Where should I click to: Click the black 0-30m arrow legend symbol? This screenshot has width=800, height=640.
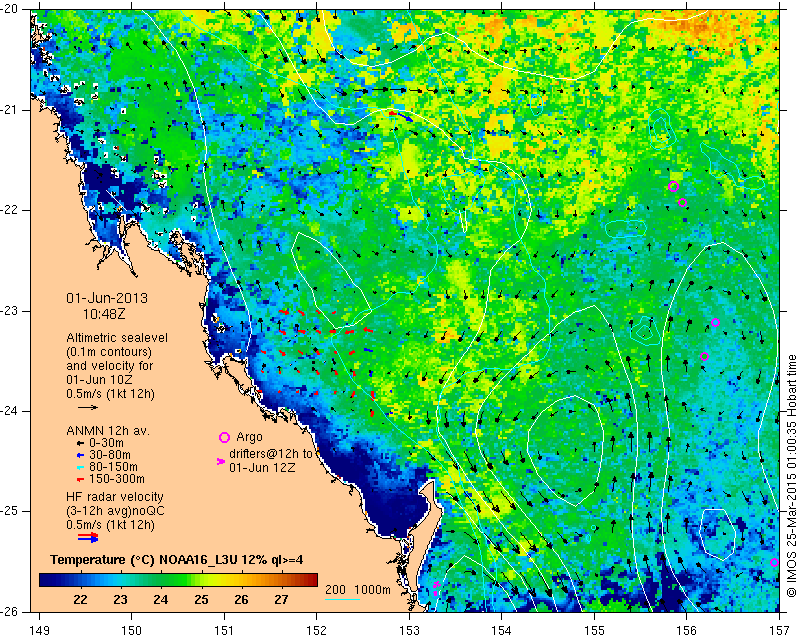tap(80, 444)
